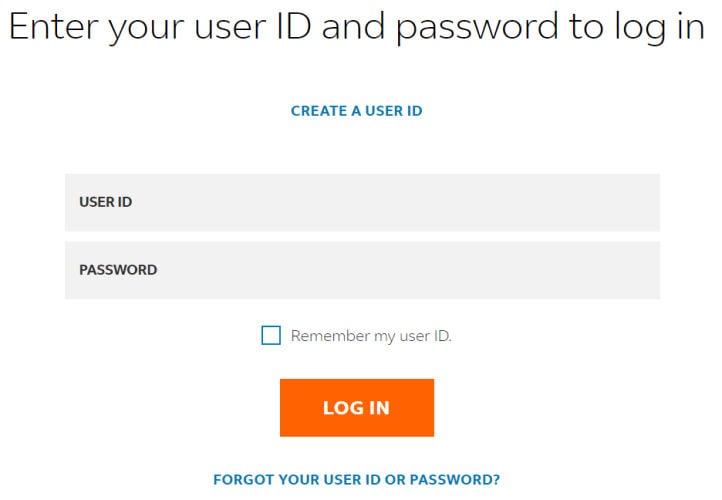Select the PASSWORD input field
This screenshot has height=500, width=722.
pos(362,270)
